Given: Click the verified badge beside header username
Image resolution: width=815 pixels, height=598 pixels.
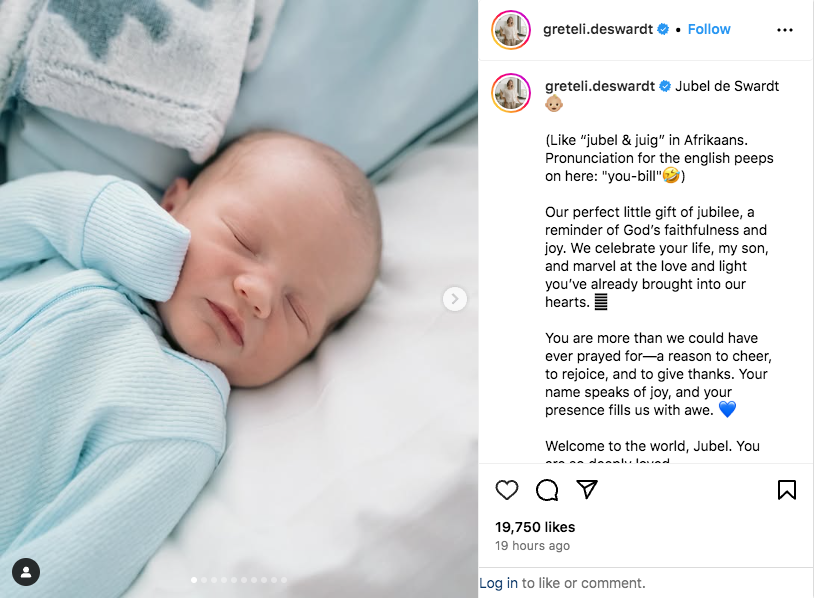Looking at the screenshot, I should (x=663, y=29).
